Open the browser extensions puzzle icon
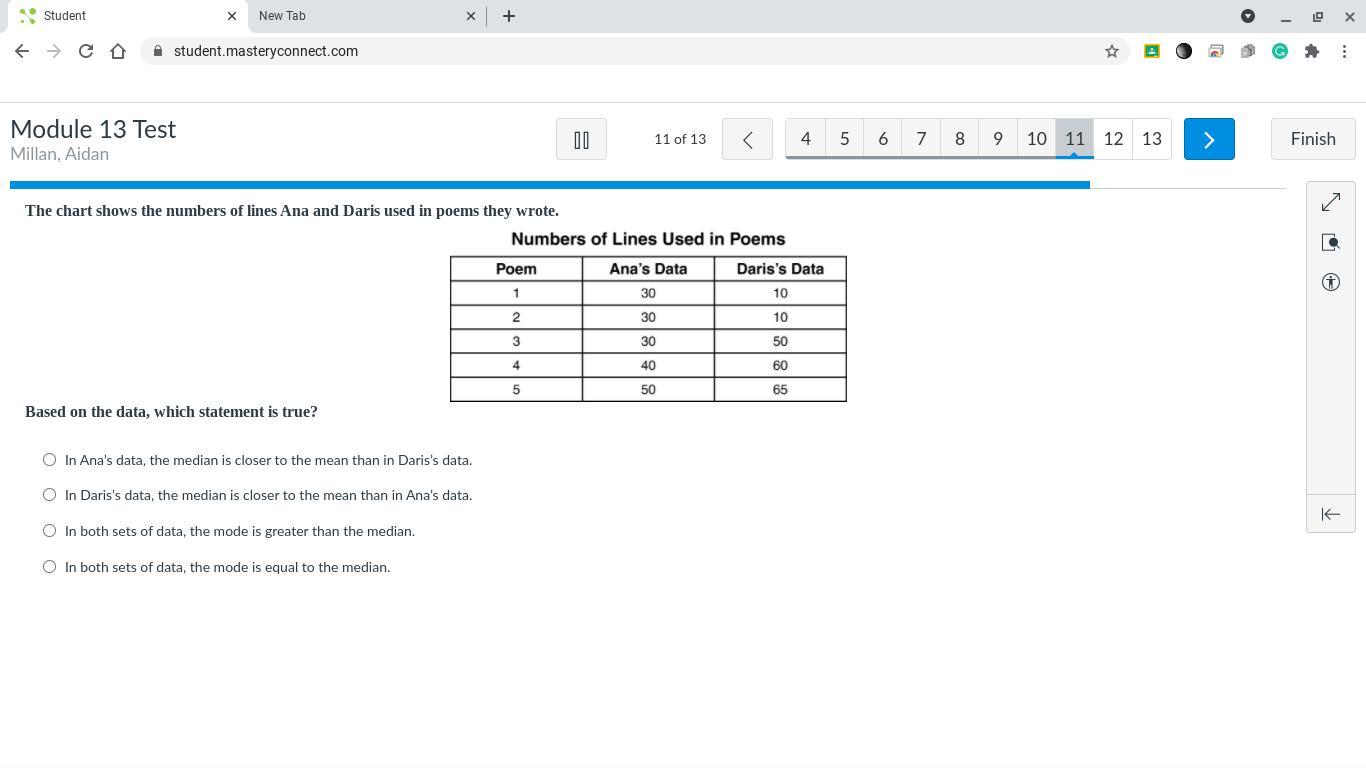1366x768 pixels. click(1312, 51)
